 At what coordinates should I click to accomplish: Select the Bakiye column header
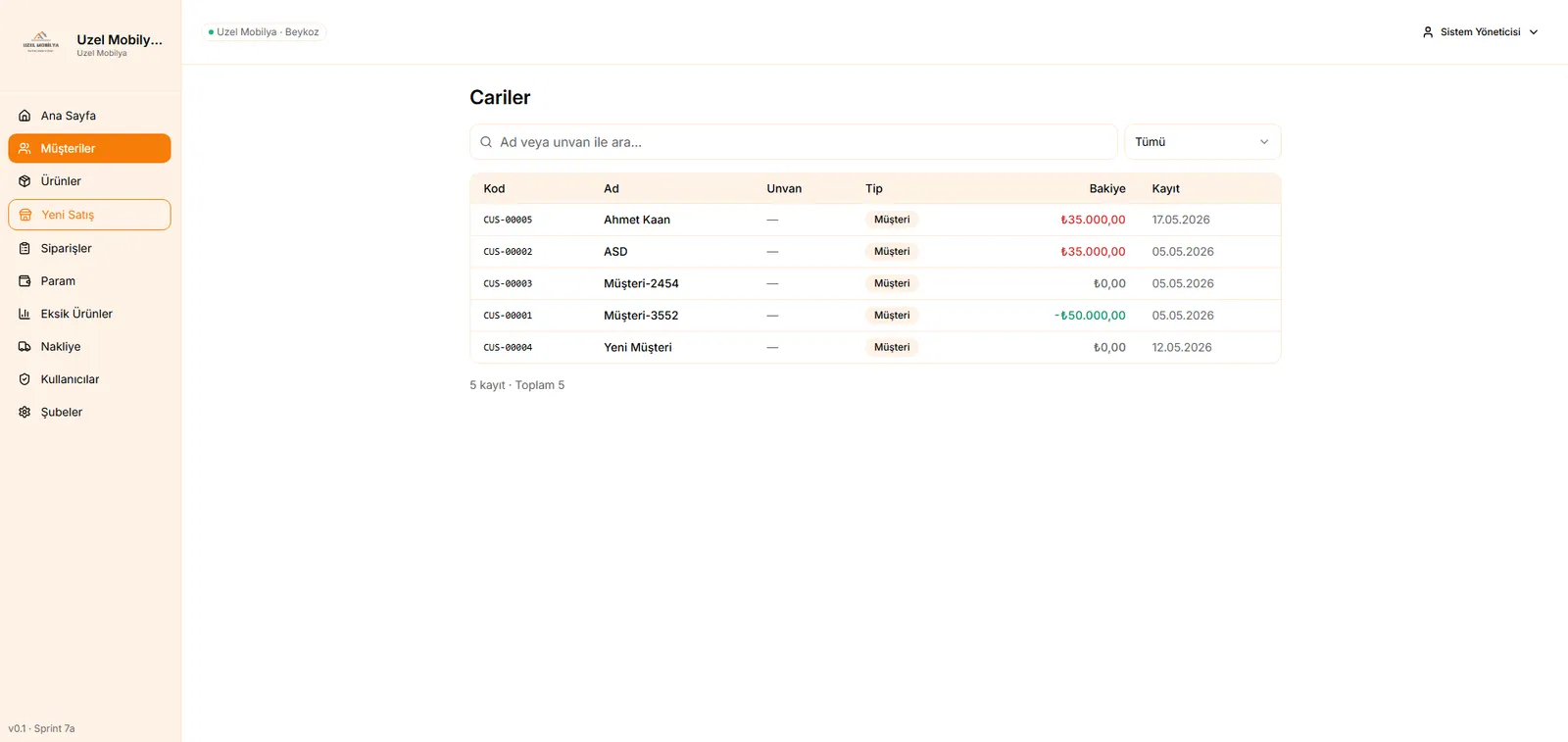pos(1107,188)
